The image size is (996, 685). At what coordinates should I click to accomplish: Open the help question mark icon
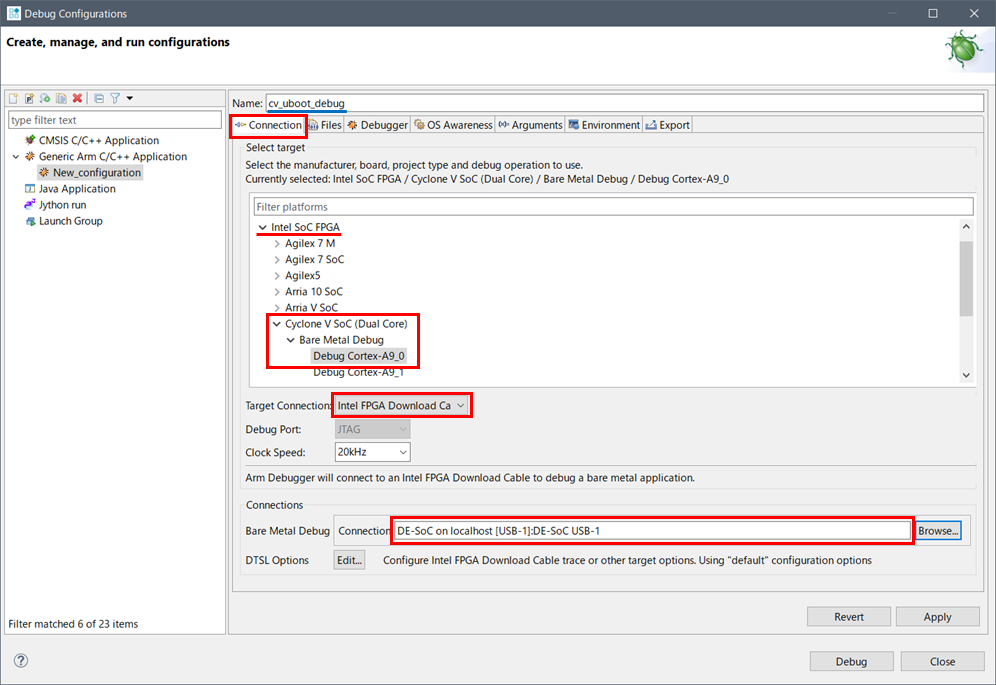21,661
